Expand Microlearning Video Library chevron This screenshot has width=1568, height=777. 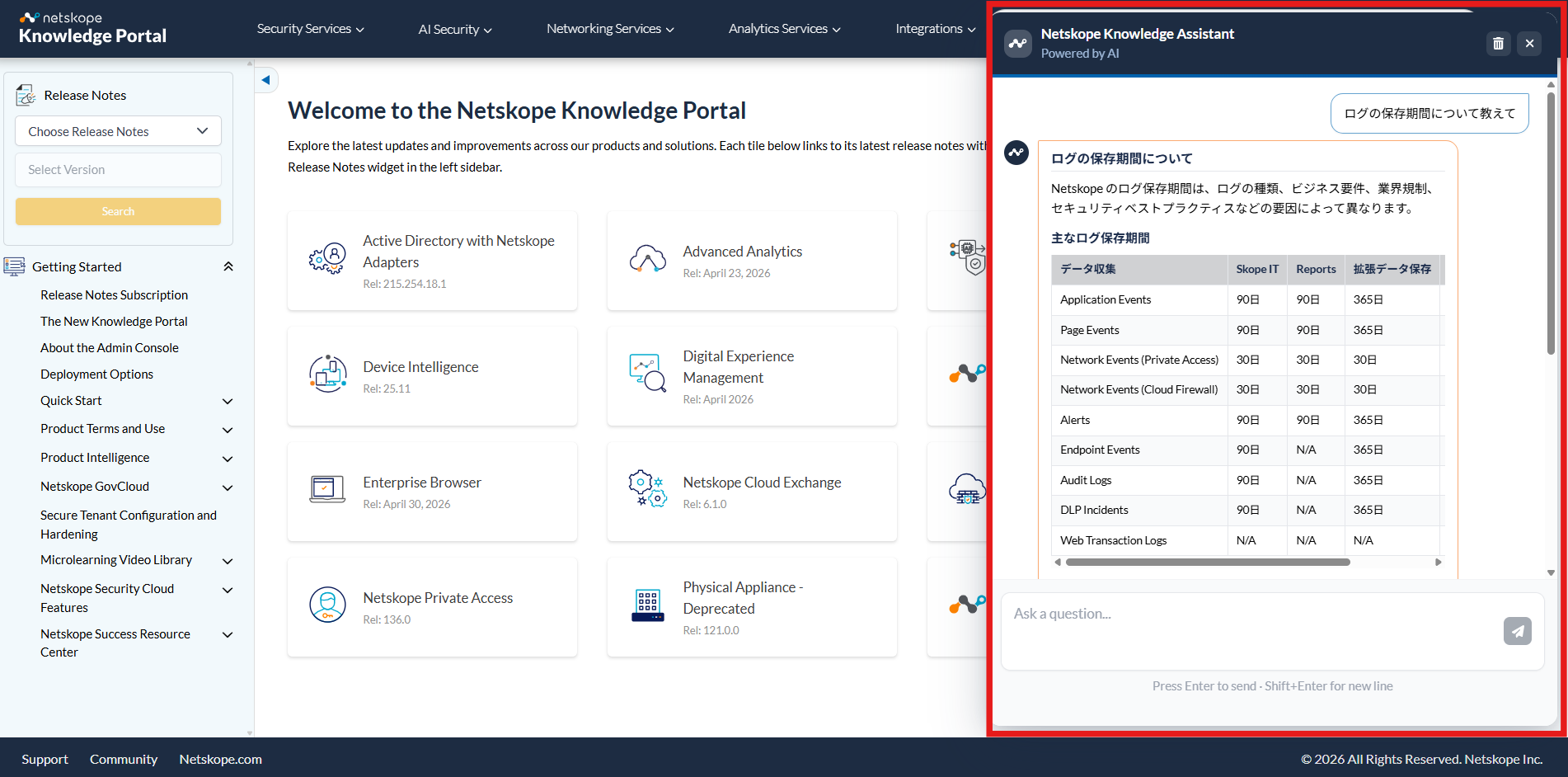pyautogui.click(x=228, y=562)
